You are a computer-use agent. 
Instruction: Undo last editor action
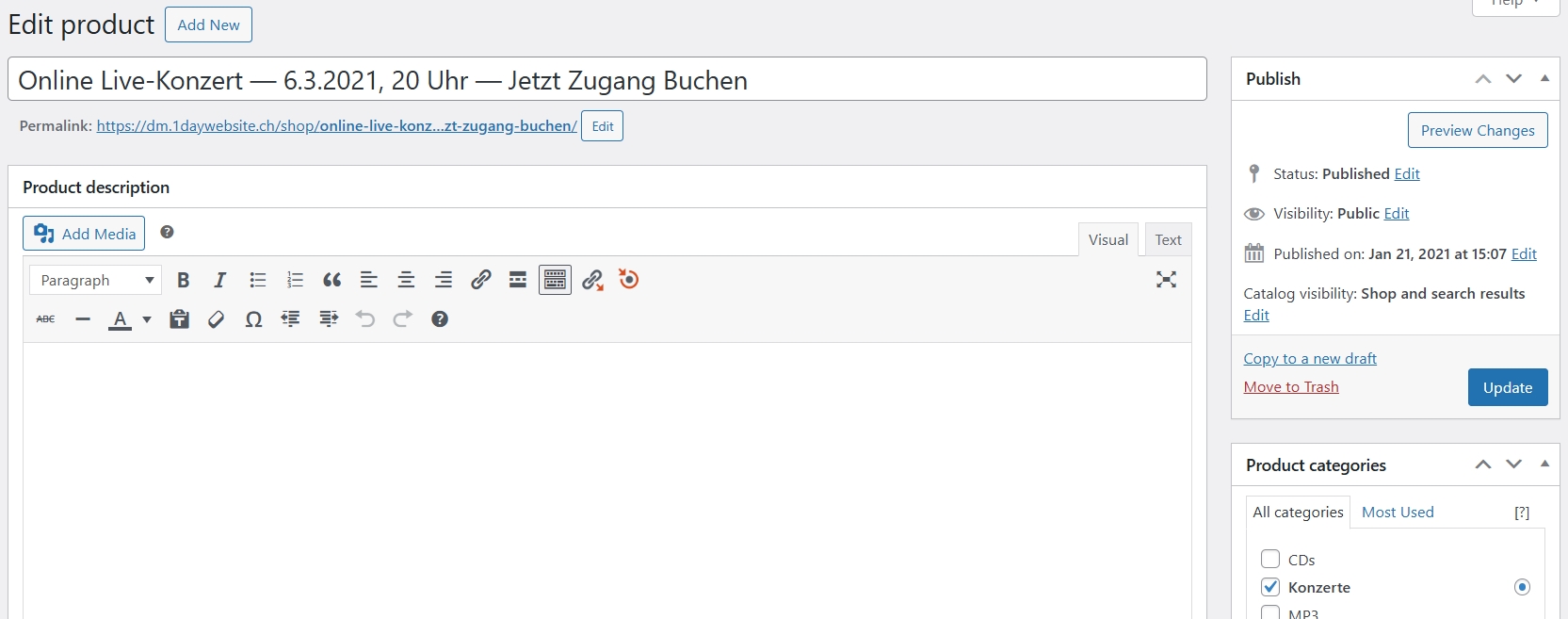365,319
